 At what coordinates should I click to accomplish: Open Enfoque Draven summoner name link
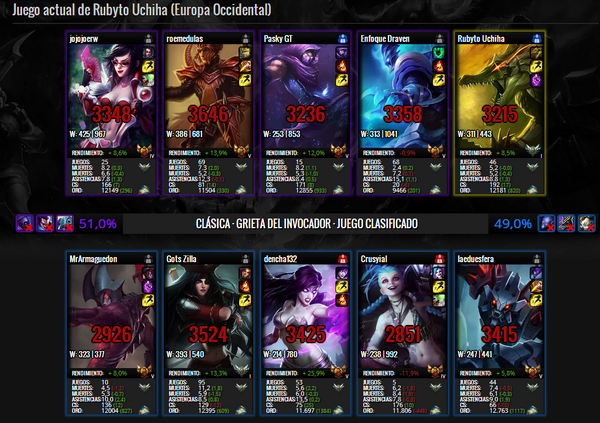pos(385,39)
